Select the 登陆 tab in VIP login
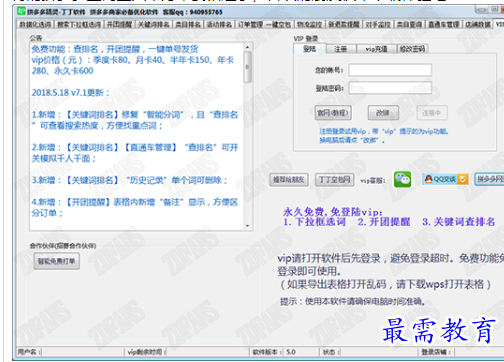This screenshot has width=504, height=362. 309,49
